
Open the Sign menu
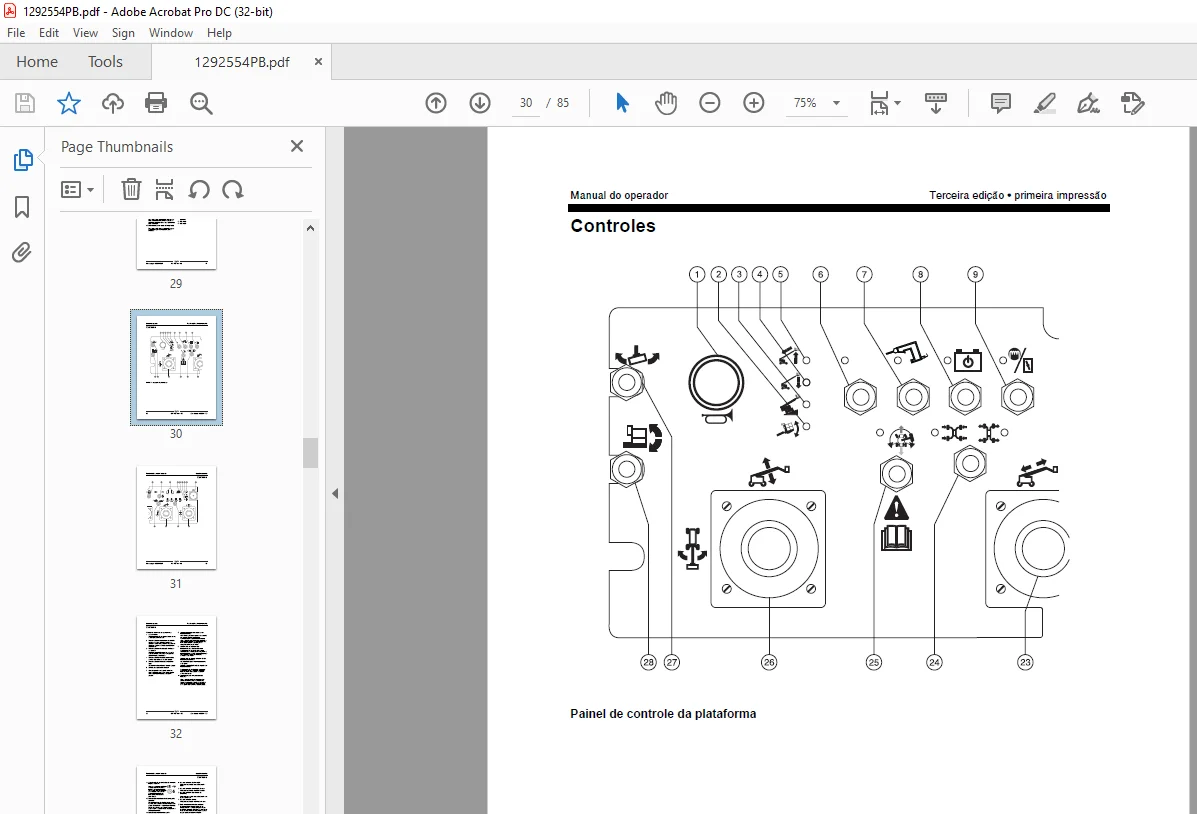click(x=123, y=33)
